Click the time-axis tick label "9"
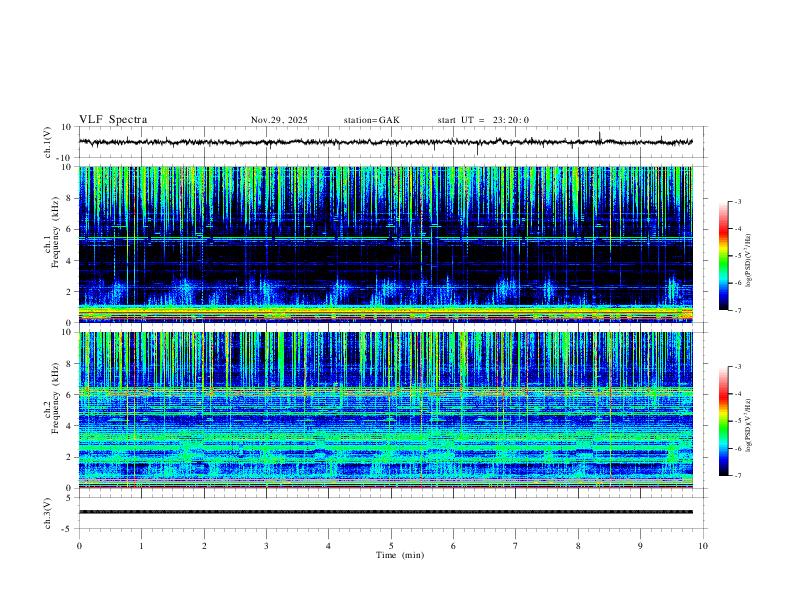 [x=640, y=546]
